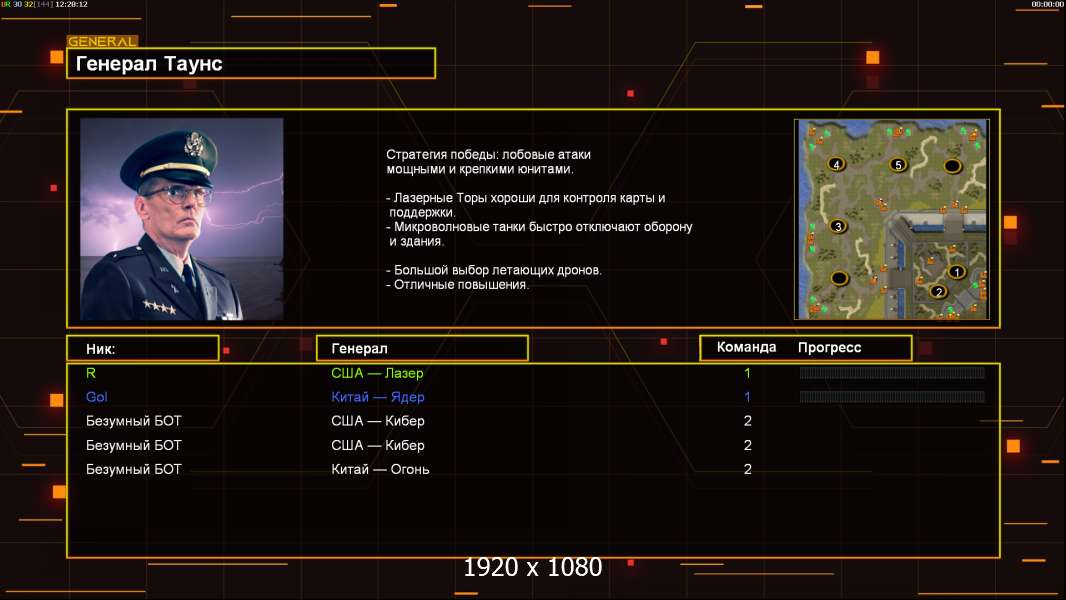Select the Генерал column header

tap(422, 349)
